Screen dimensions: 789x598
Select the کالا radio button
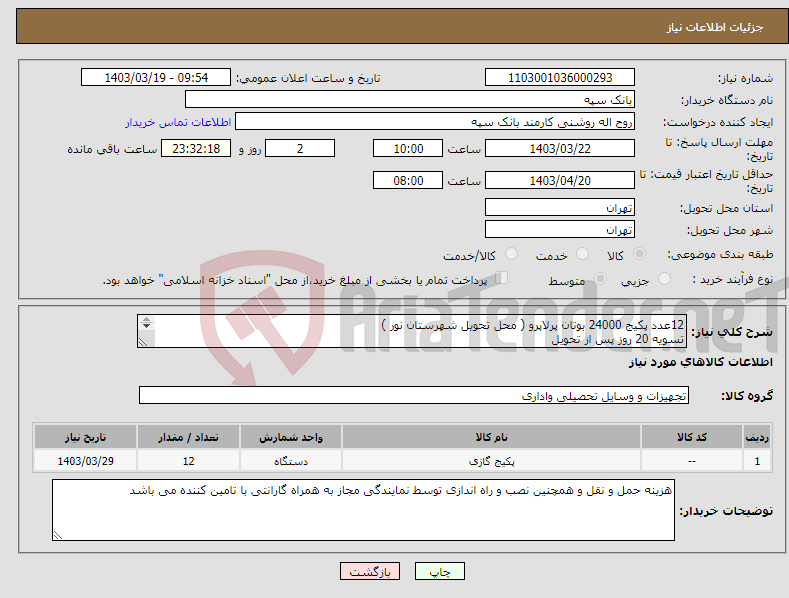[639, 254]
